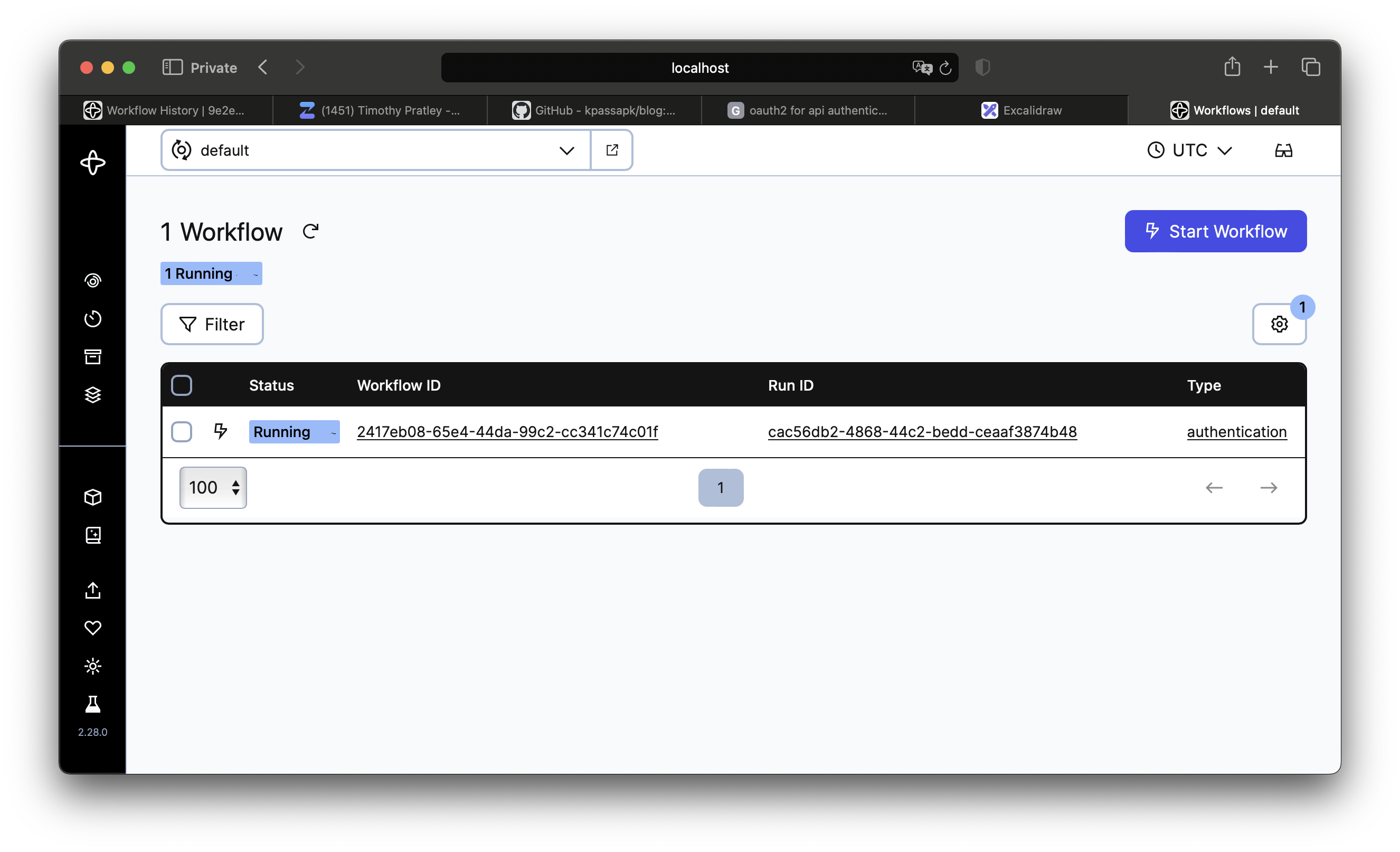Click the workflow lightning bolt icon
The width and height of the screenshot is (1400, 852).
(220, 431)
